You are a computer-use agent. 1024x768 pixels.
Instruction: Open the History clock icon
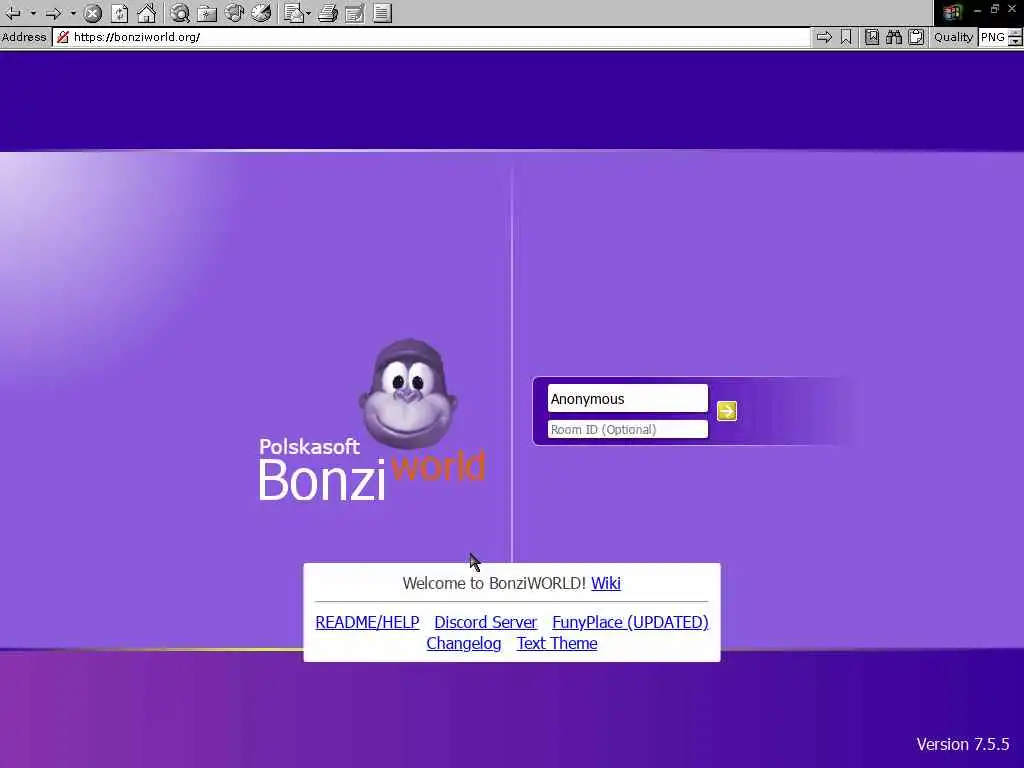coord(261,12)
